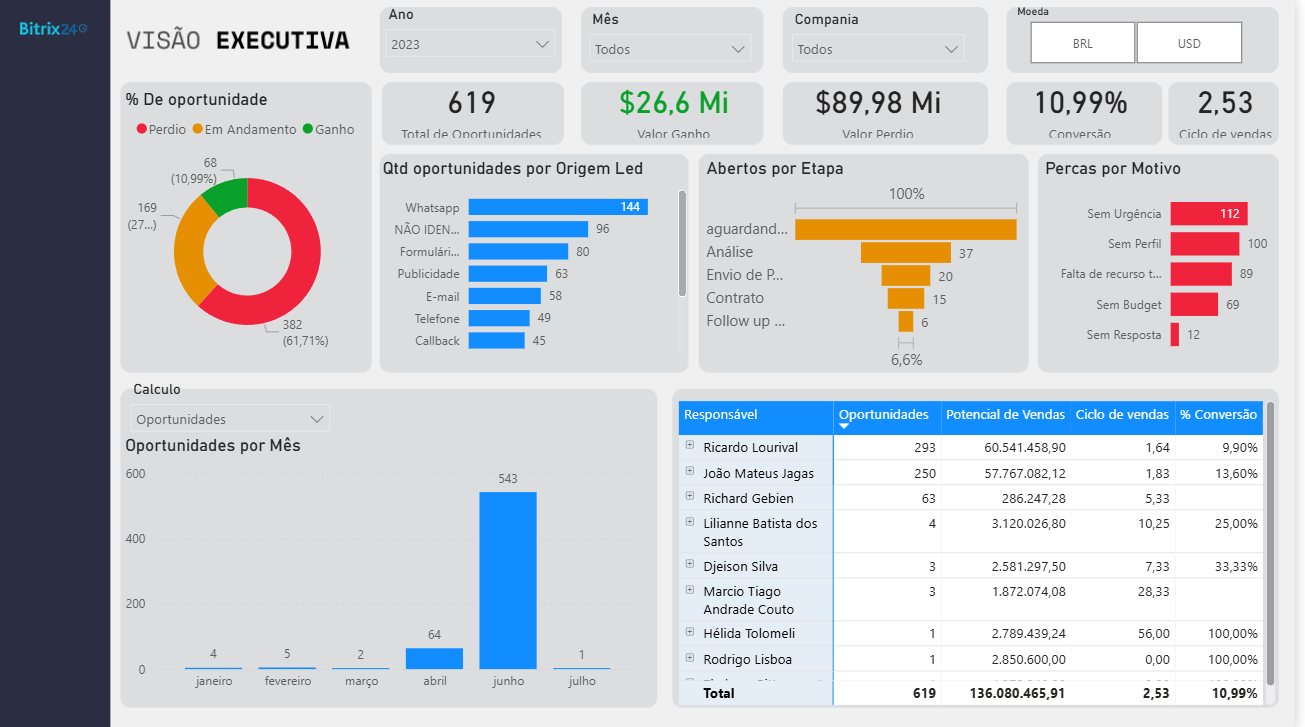Expand João Mateus Jagas row
Viewport: 1305px width, 727px height.
tap(690, 471)
